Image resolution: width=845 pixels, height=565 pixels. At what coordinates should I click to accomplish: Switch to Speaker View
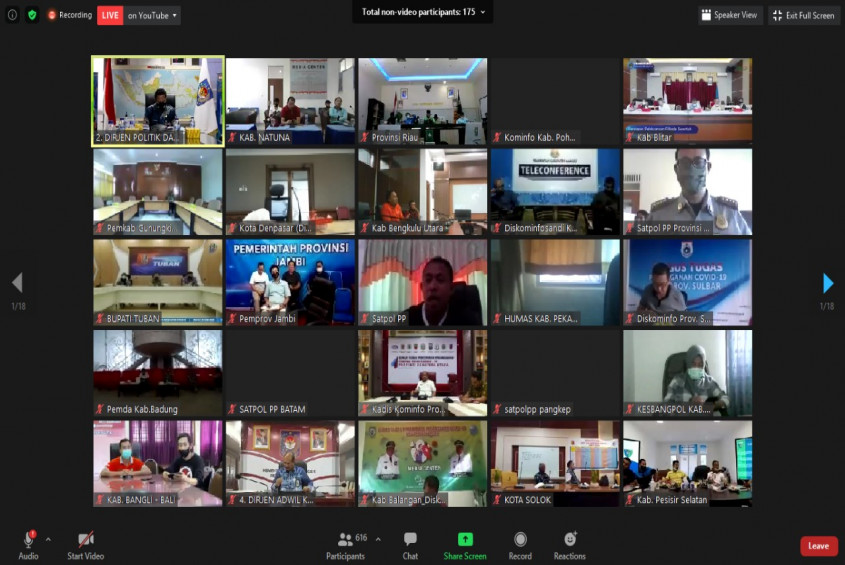tap(730, 15)
